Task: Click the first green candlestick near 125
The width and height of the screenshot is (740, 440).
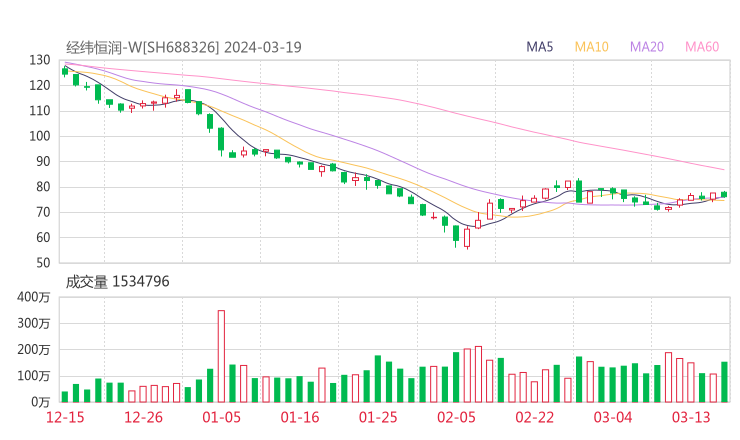Action: (65, 71)
